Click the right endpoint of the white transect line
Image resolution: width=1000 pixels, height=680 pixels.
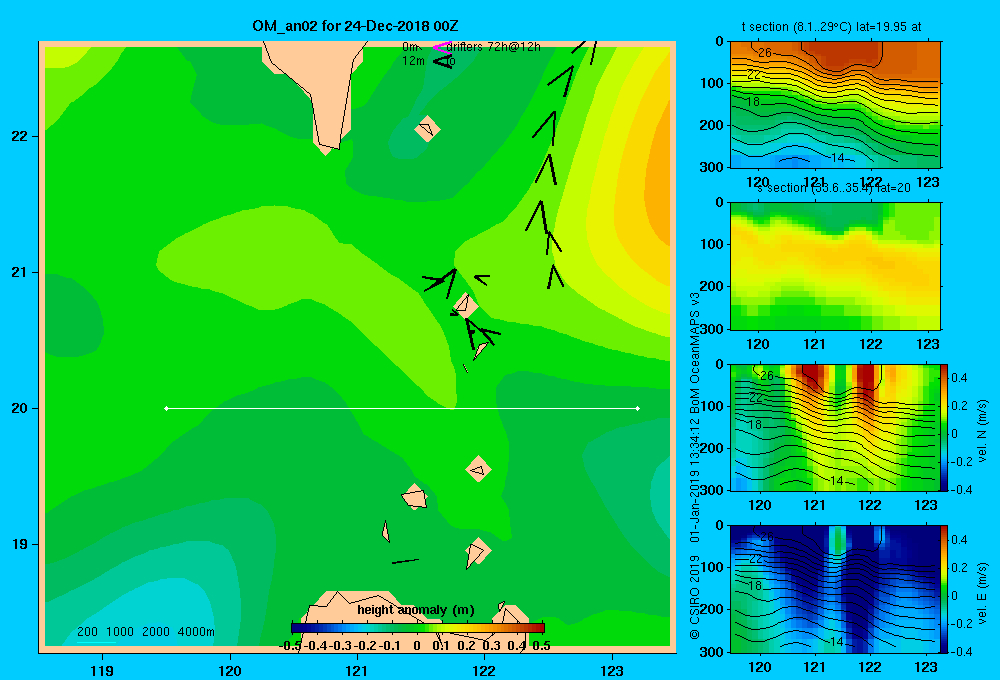click(x=638, y=408)
